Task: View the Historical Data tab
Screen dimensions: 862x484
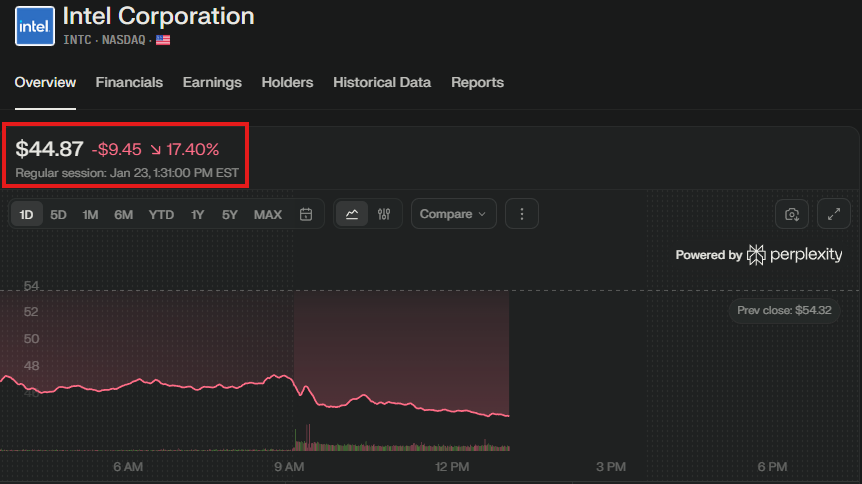Action: [x=382, y=82]
